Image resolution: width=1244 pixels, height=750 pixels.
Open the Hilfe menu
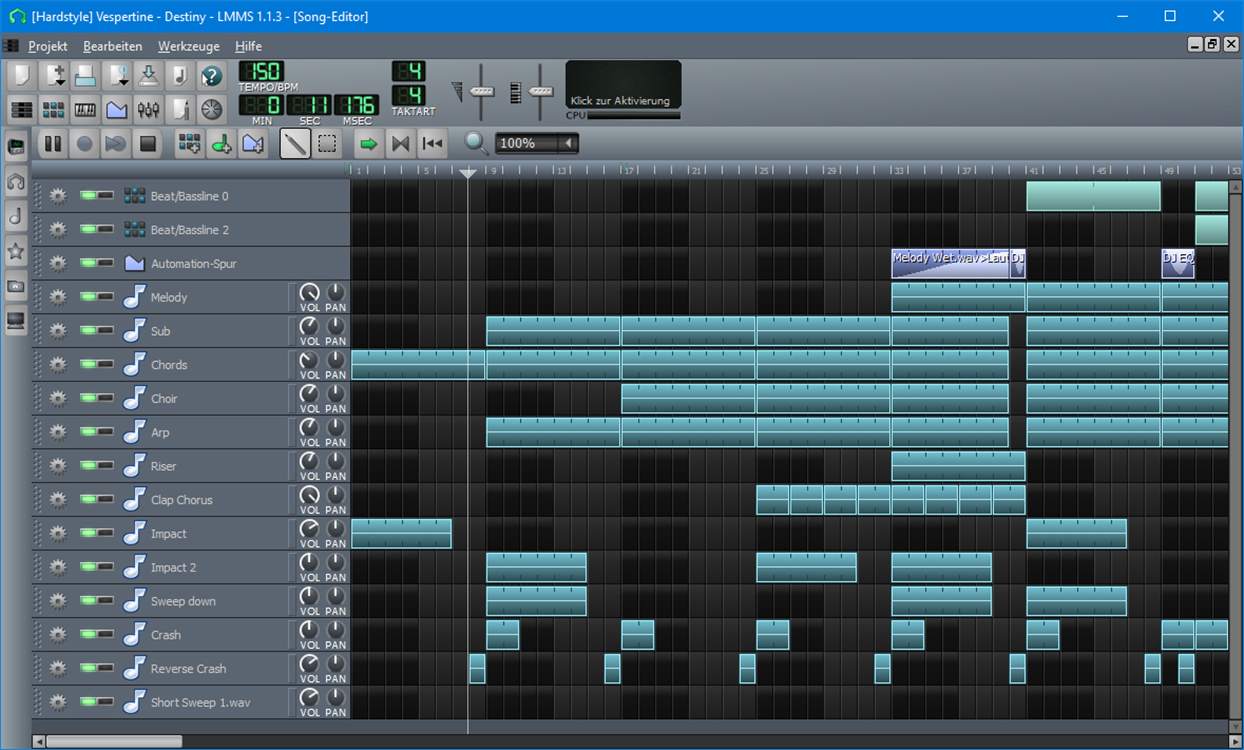click(x=248, y=46)
